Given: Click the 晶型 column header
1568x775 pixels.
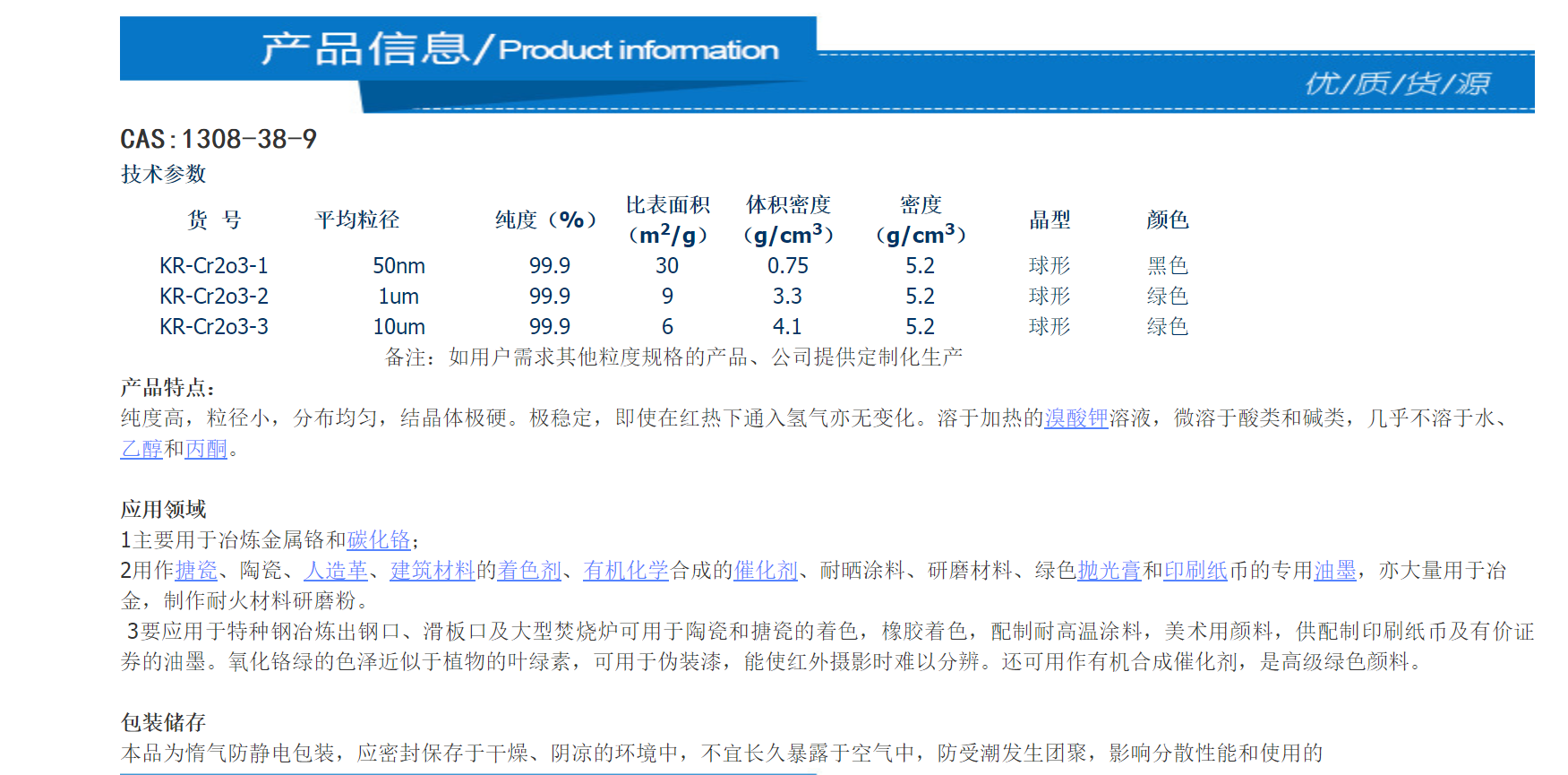Looking at the screenshot, I should click(x=1050, y=220).
